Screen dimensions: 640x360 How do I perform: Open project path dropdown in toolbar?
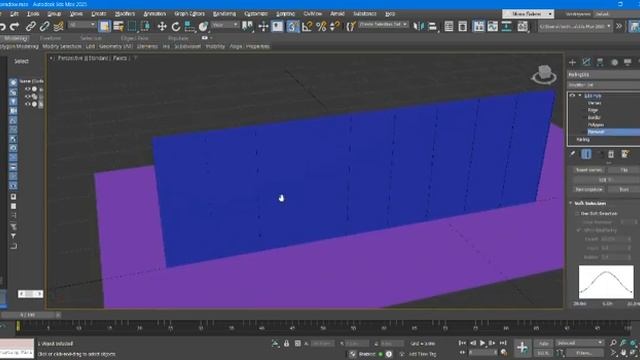point(575,27)
